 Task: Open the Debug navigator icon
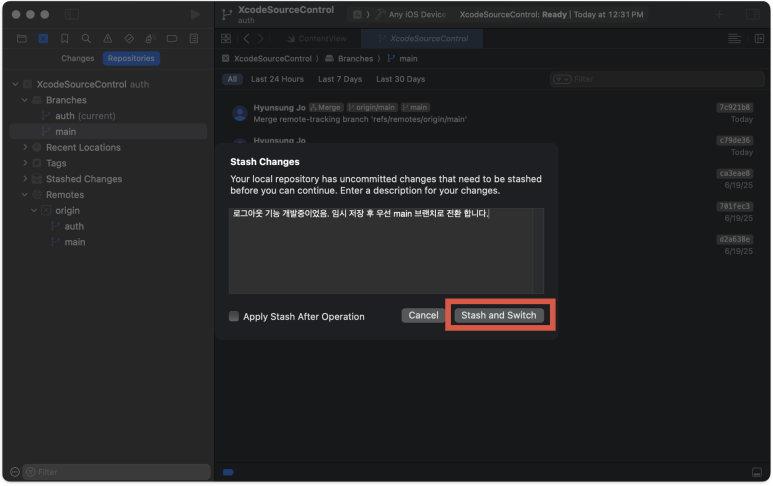151,38
